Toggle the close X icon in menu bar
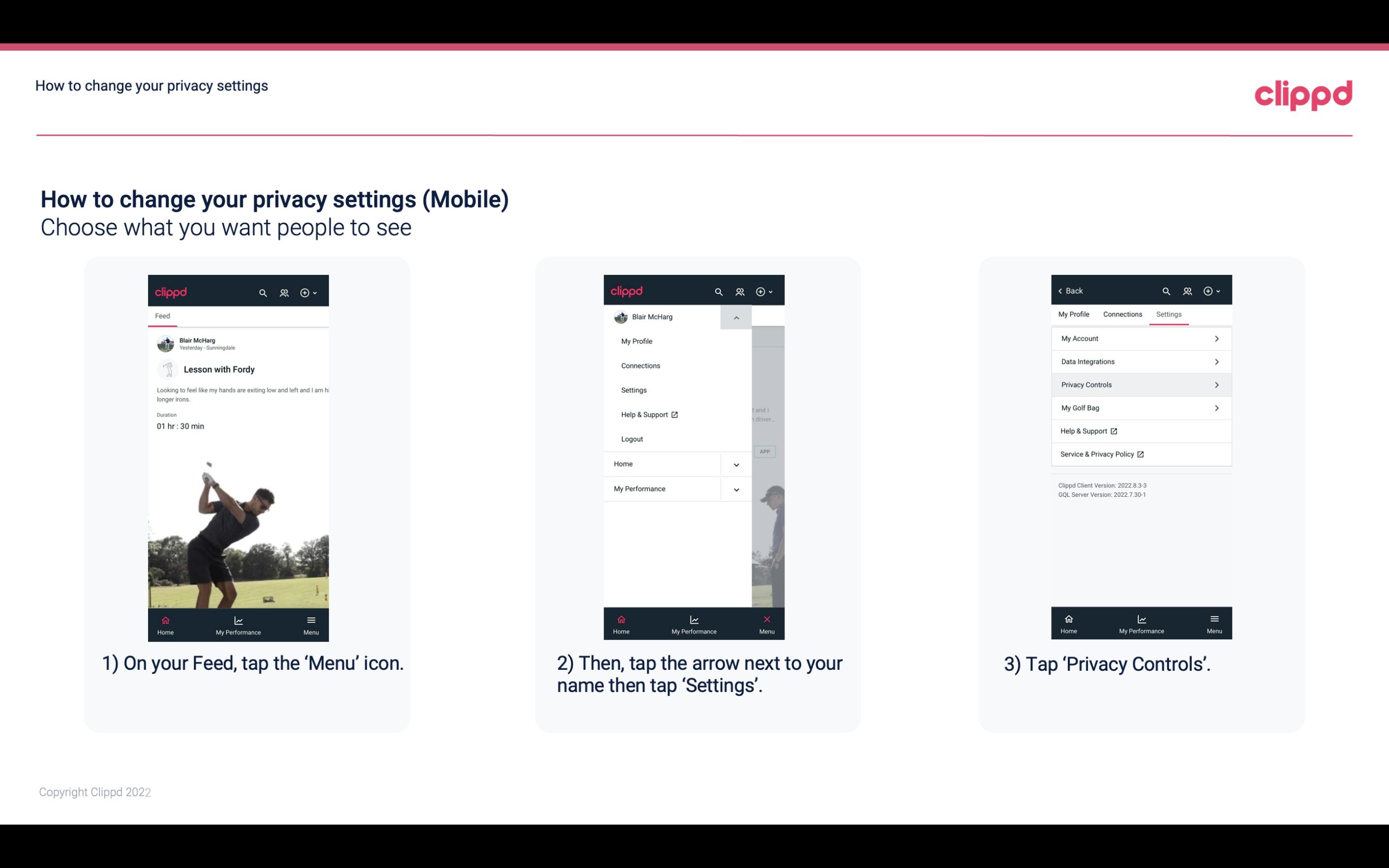This screenshot has height=868, width=1389. pos(766,619)
